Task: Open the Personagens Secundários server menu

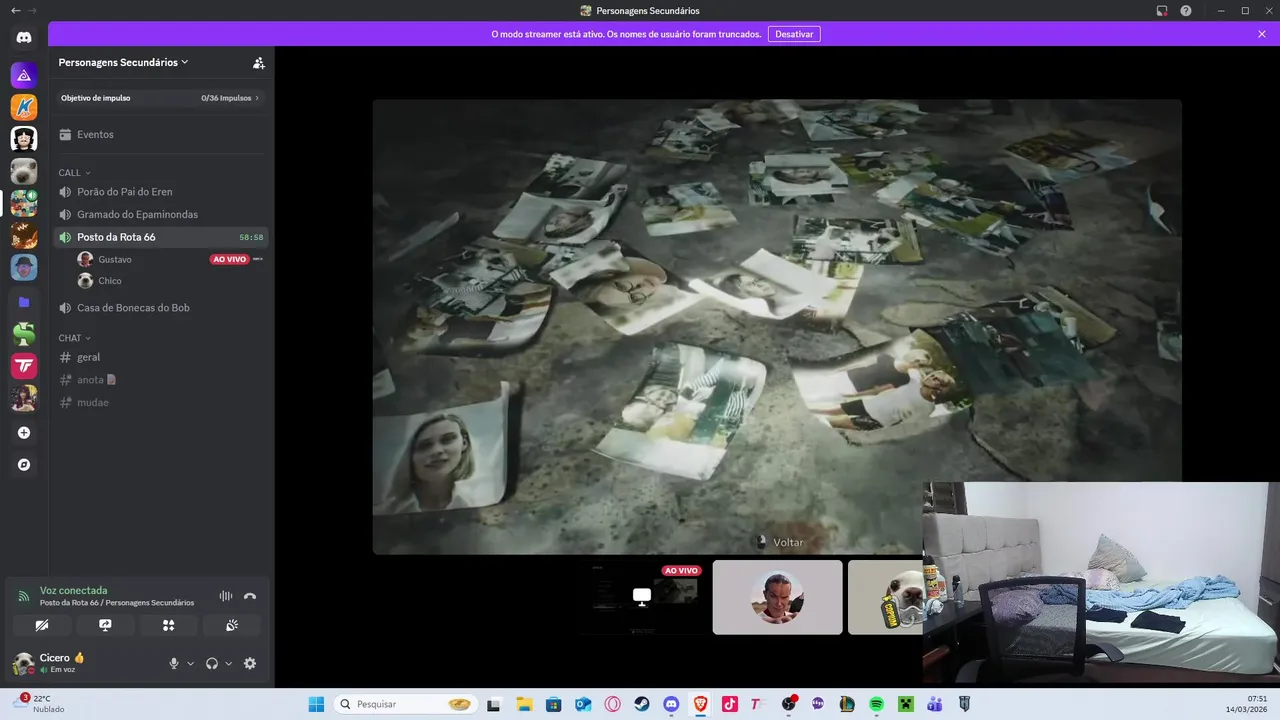Action: coord(124,62)
